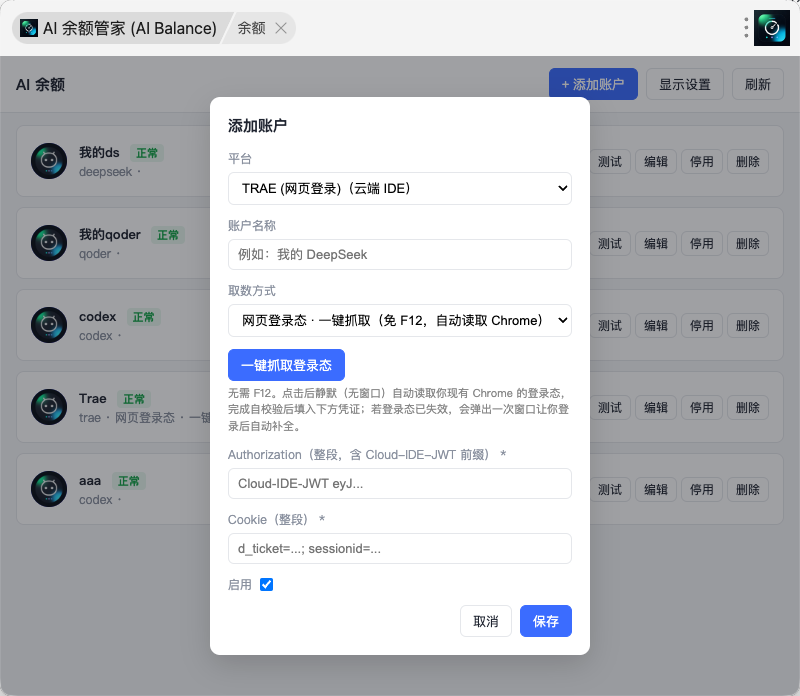The image size is (800, 696).
Task: Click the 我的qoder account avatar icon
Action: coord(49,243)
